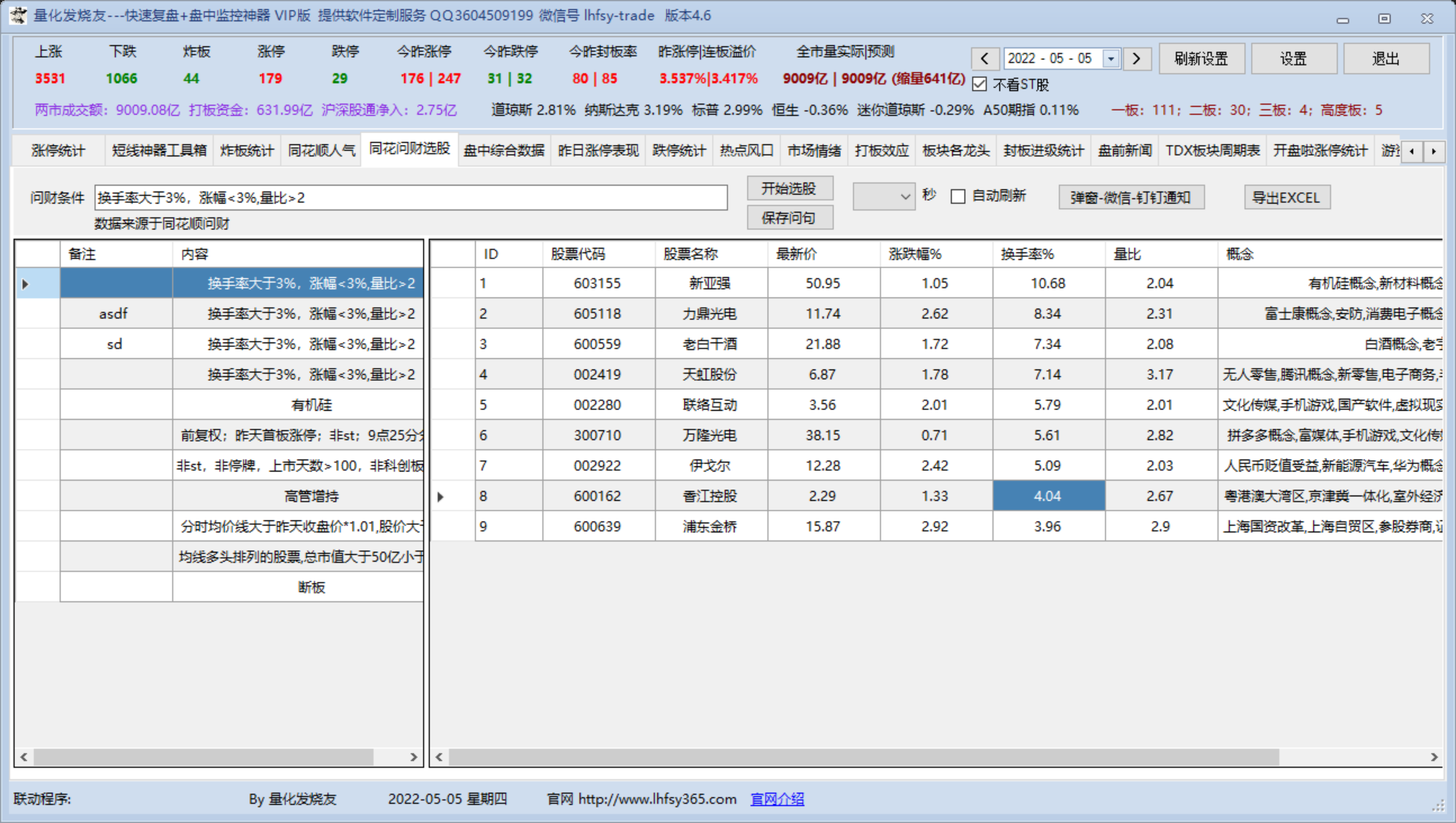Screen dimensions: 1456x823
Task: Click stock code 605118
Action: point(597,314)
